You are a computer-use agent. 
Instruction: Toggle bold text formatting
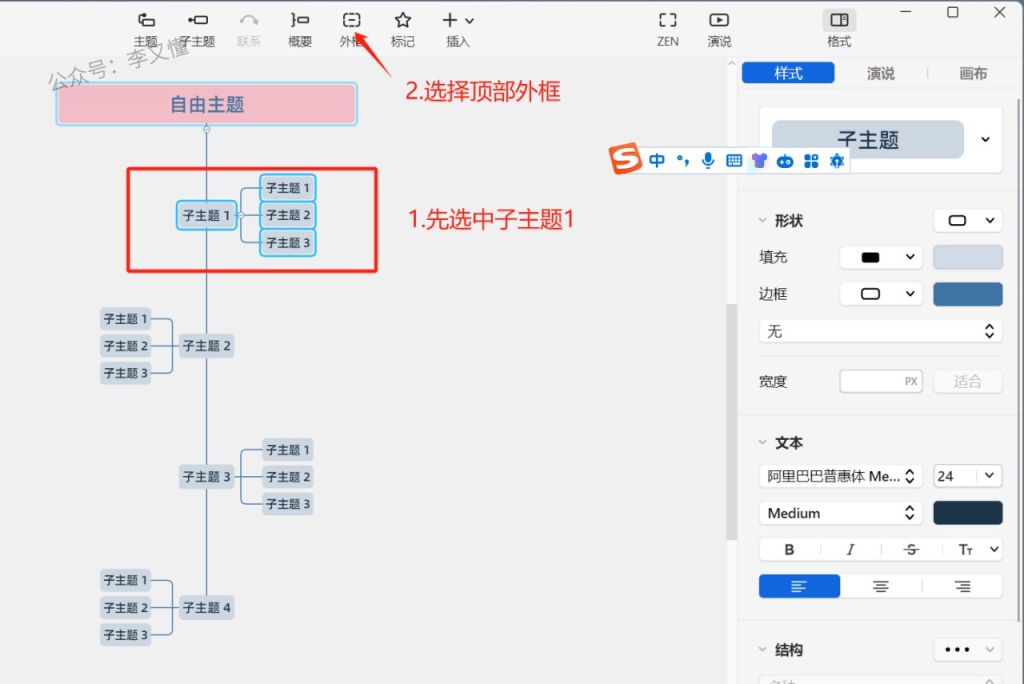pyautogui.click(x=789, y=549)
